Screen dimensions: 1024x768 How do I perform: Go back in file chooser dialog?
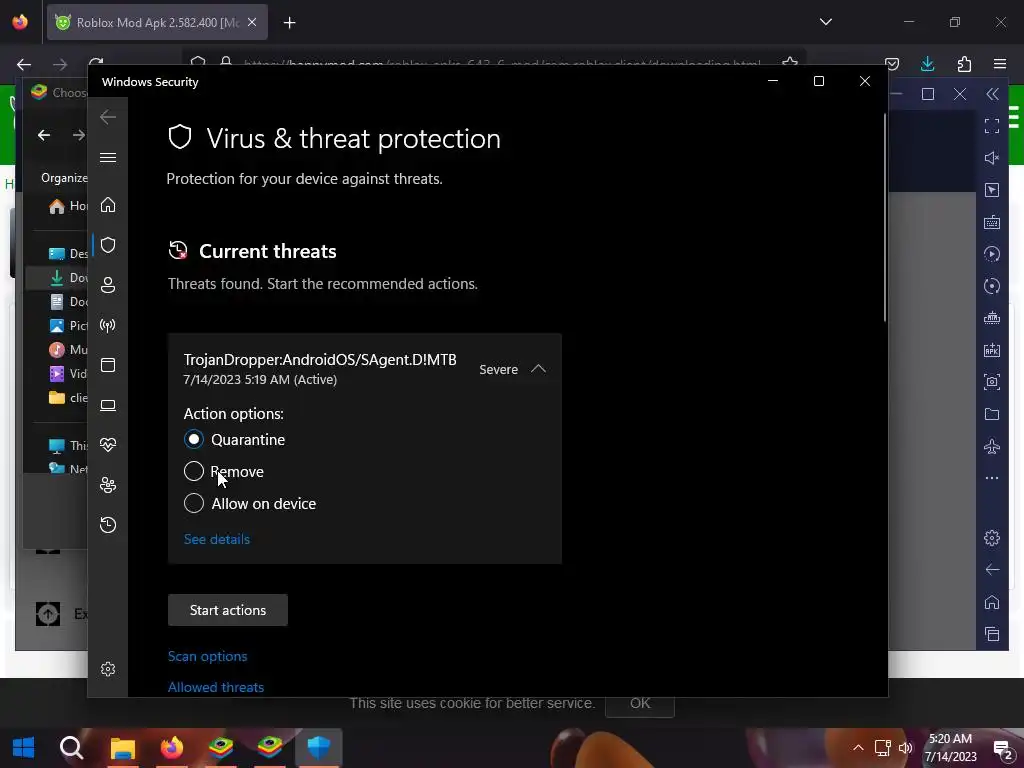pos(44,135)
